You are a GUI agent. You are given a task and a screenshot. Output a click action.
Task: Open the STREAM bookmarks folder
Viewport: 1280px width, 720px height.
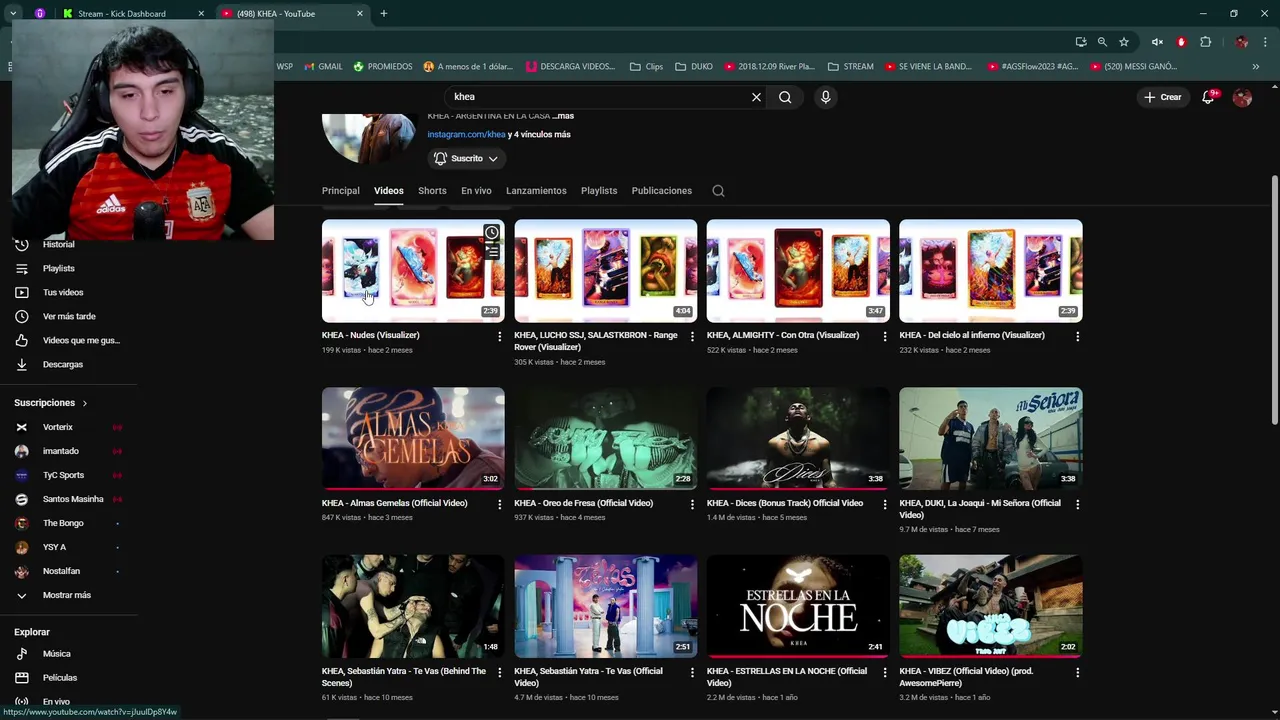pyautogui.click(x=850, y=67)
